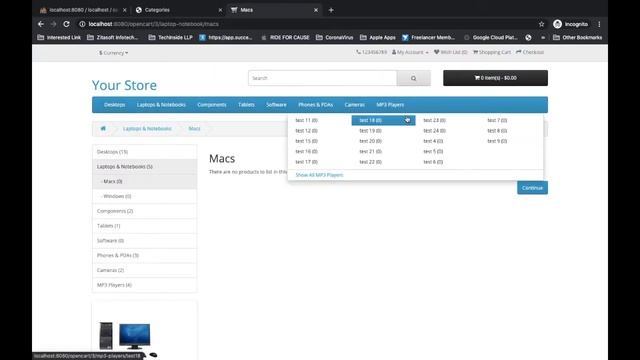Focus the Search input field

[322, 78]
